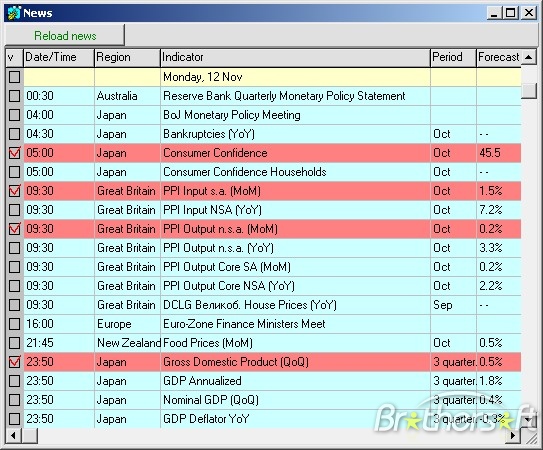Click the horizontal scrollbar right arrow

click(513, 435)
